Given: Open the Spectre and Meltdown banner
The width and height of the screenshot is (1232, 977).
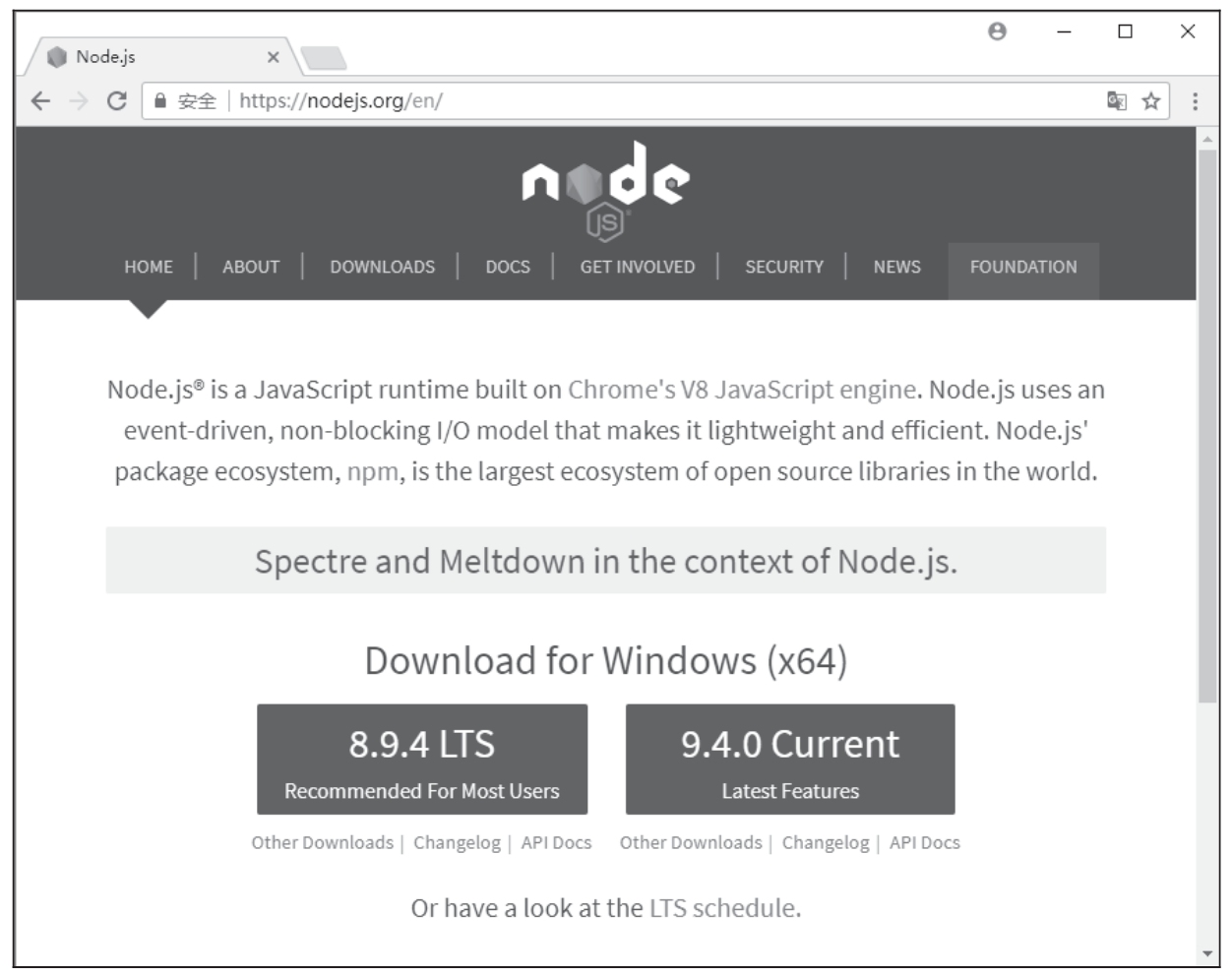Looking at the screenshot, I should click(x=606, y=561).
